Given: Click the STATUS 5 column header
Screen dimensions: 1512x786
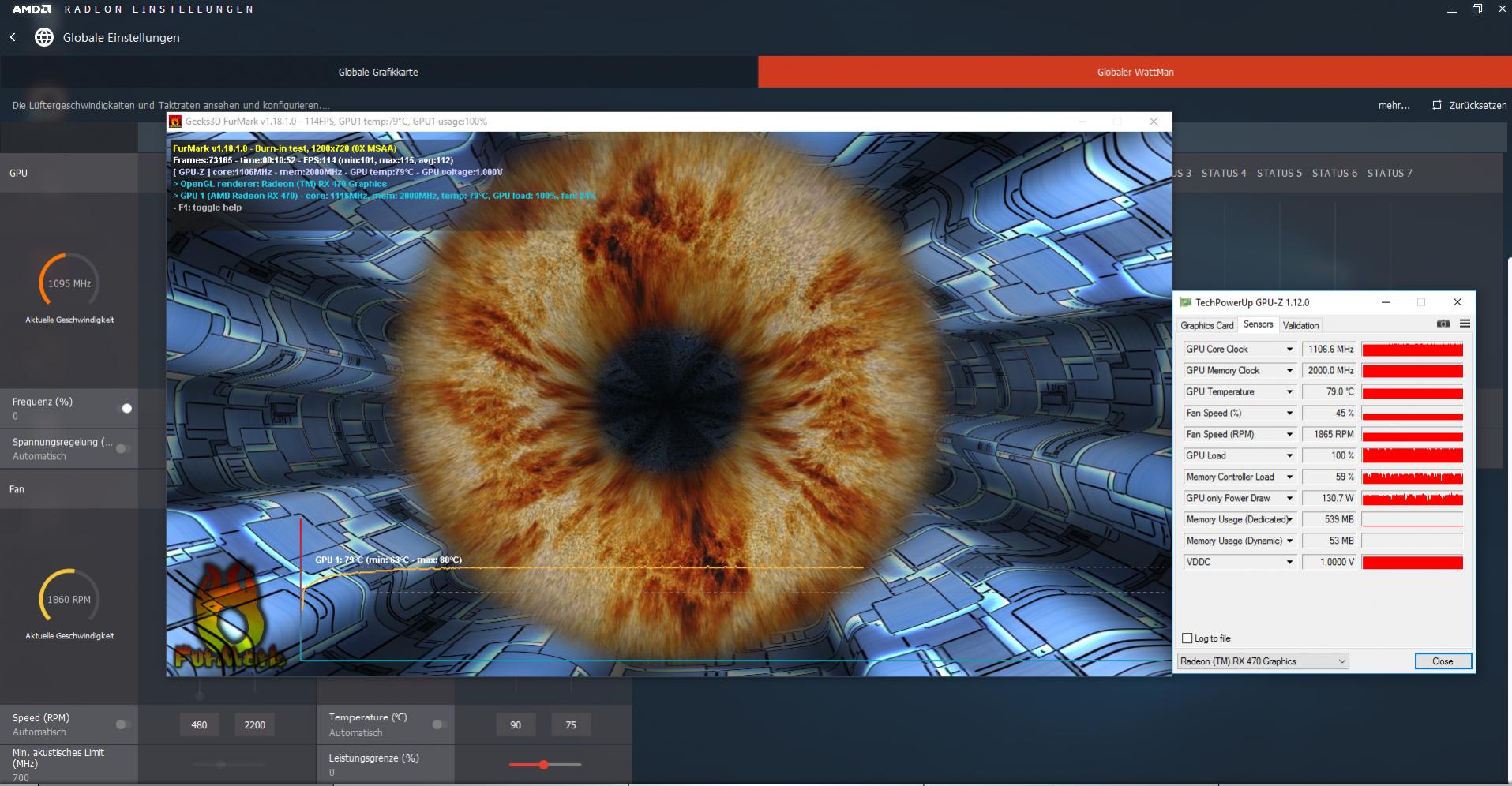Looking at the screenshot, I should click(x=1279, y=173).
